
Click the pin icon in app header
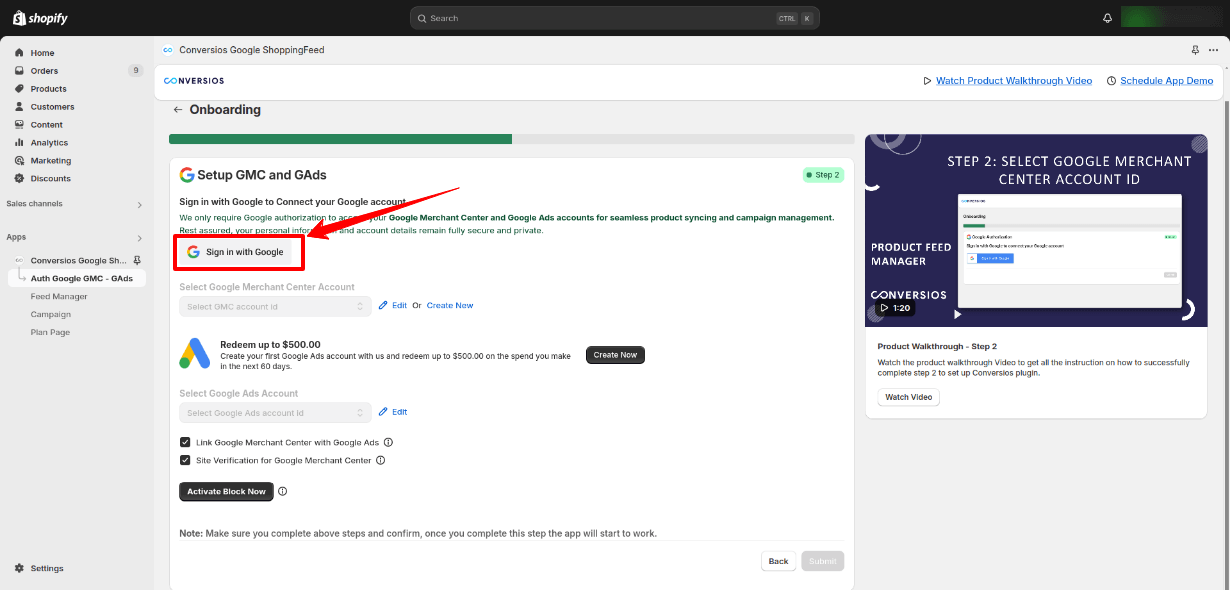coord(1195,50)
